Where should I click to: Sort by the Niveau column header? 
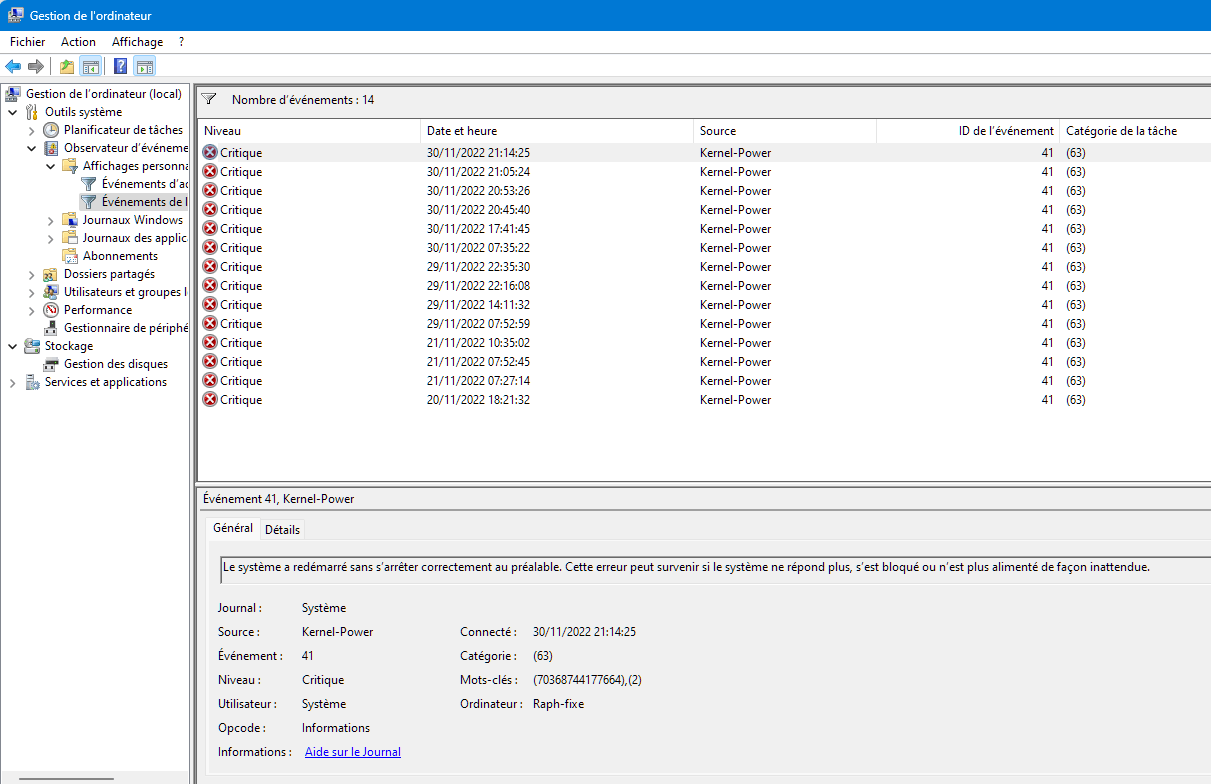point(309,131)
